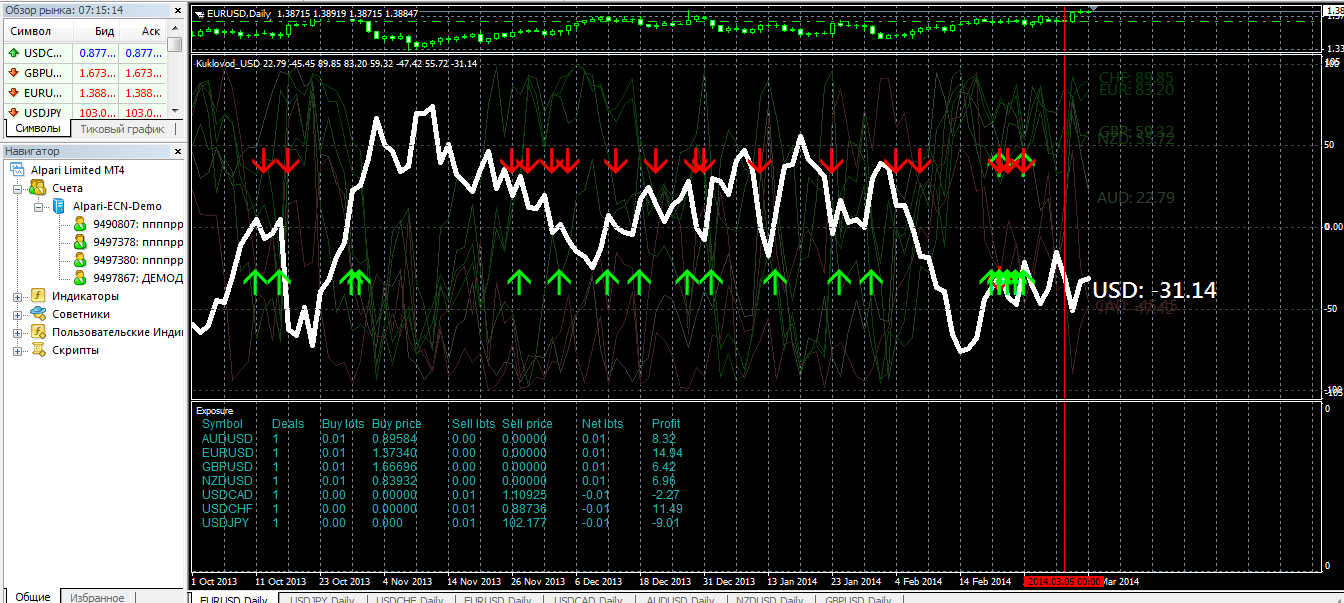The height and width of the screenshot is (603, 1344).
Task: Click the red down arrow beside GBPU symbol
Action: tap(14, 73)
